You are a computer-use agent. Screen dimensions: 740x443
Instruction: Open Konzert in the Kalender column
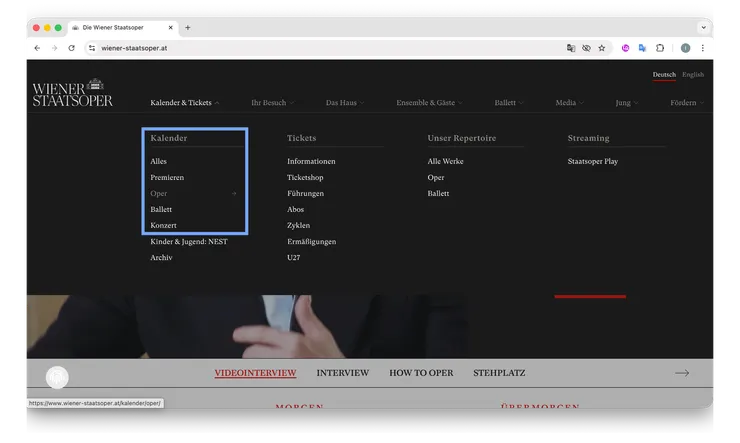click(x=163, y=226)
